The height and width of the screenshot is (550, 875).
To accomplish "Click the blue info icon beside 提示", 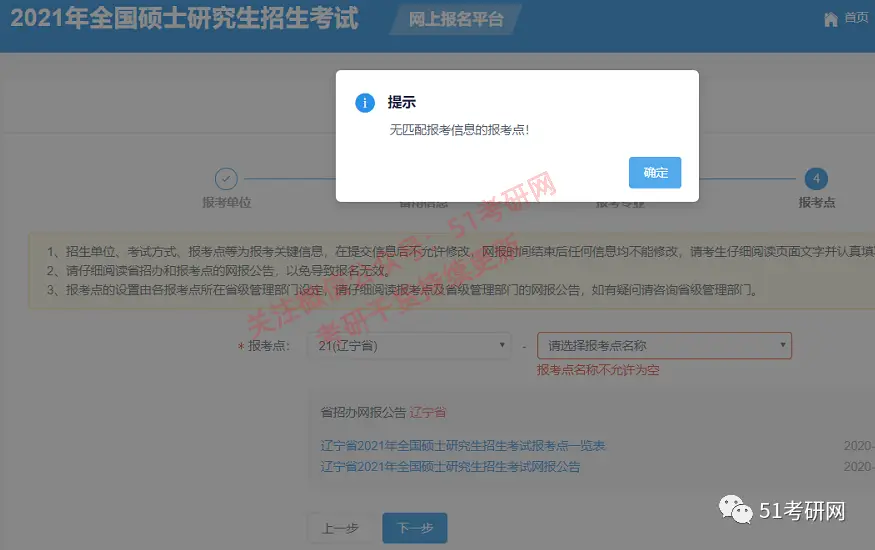I will (x=365, y=103).
